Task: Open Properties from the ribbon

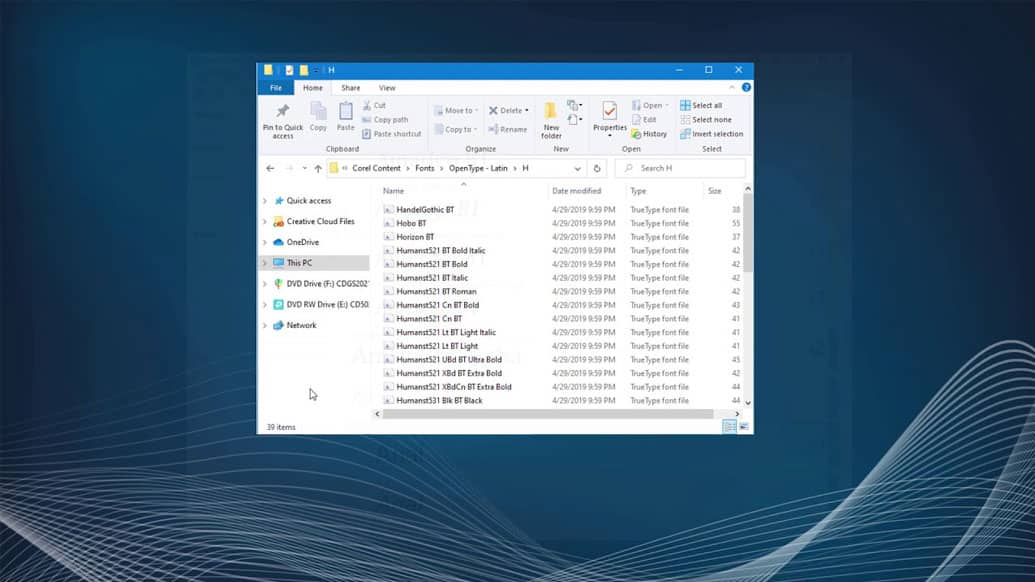Action: pyautogui.click(x=609, y=112)
